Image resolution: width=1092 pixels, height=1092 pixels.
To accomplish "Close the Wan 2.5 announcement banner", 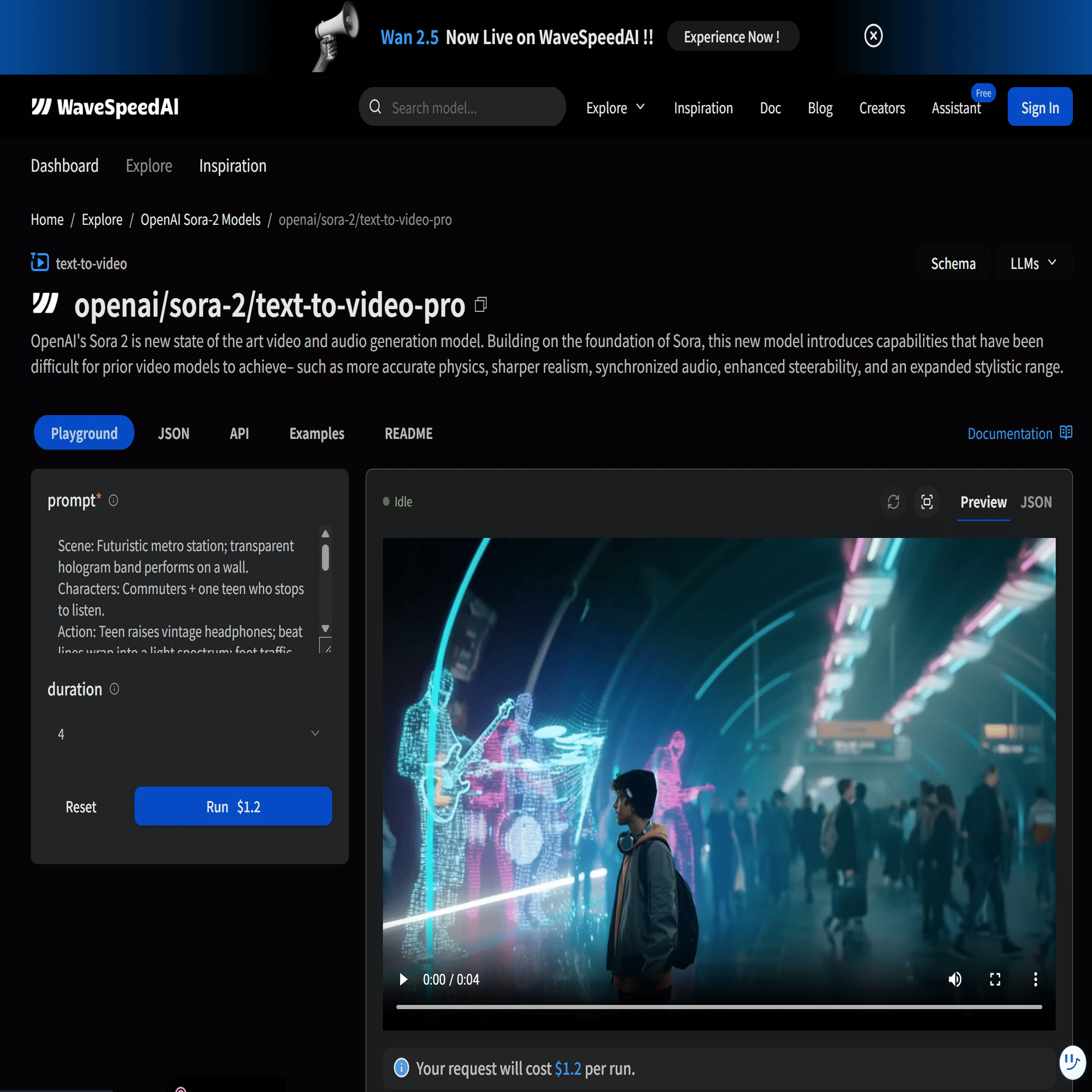I will coord(873,36).
